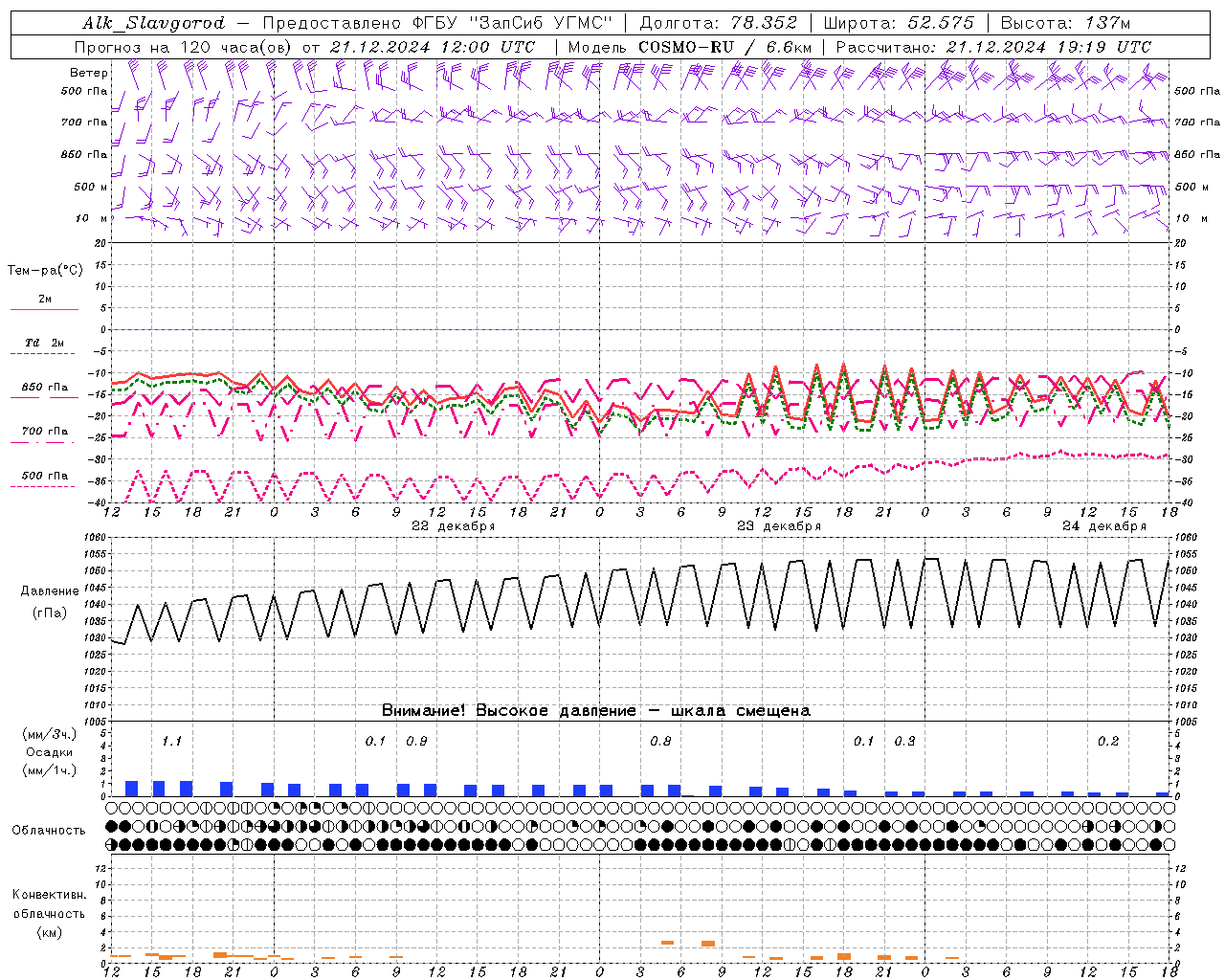Click the Ветер wind panel label
1225x980 pixels.
(88, 73)
